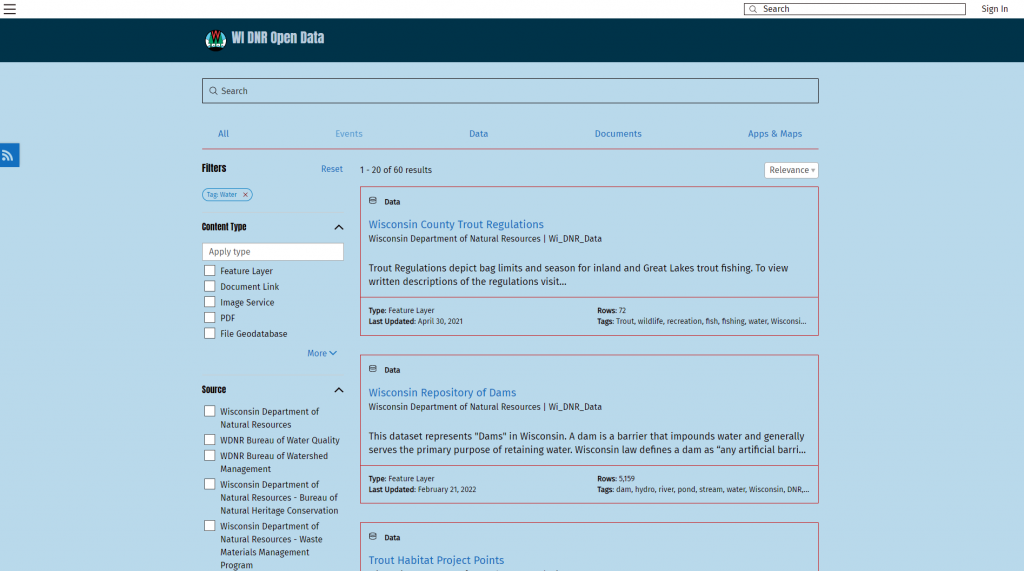
Task: Open the hamburger menu
Action: coord(10,9)
